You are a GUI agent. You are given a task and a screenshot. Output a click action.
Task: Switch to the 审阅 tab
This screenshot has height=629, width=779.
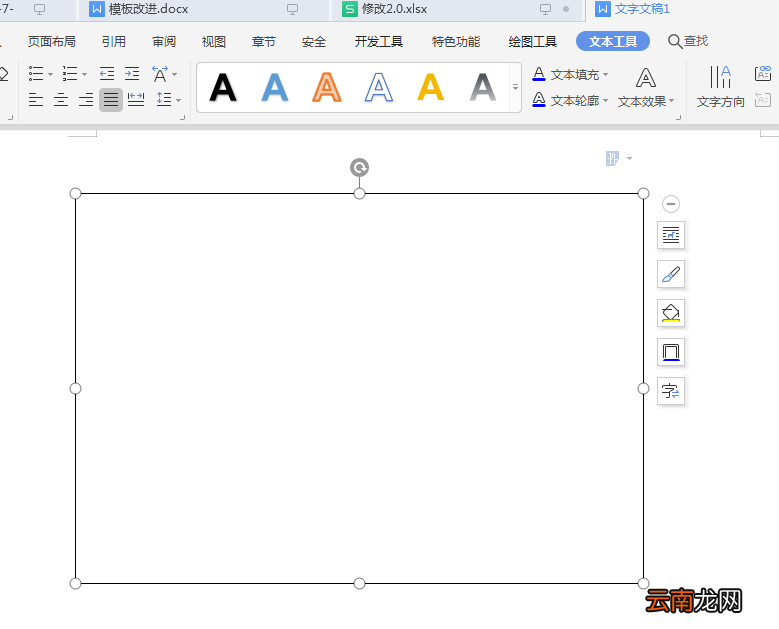click(164, 41)
